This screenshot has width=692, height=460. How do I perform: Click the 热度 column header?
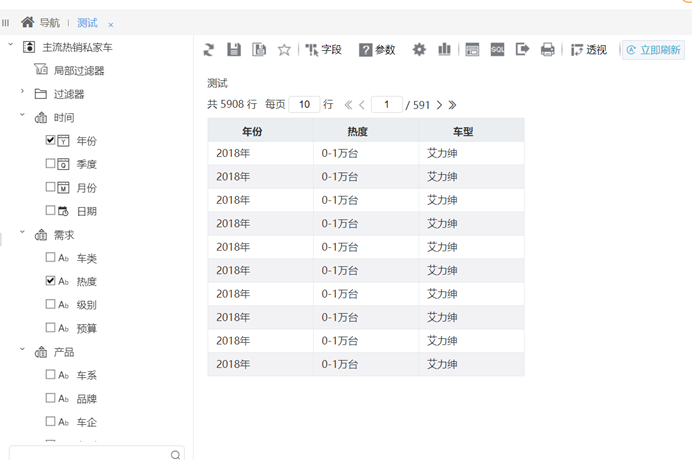pyautogui.click(x=366, y=131)
